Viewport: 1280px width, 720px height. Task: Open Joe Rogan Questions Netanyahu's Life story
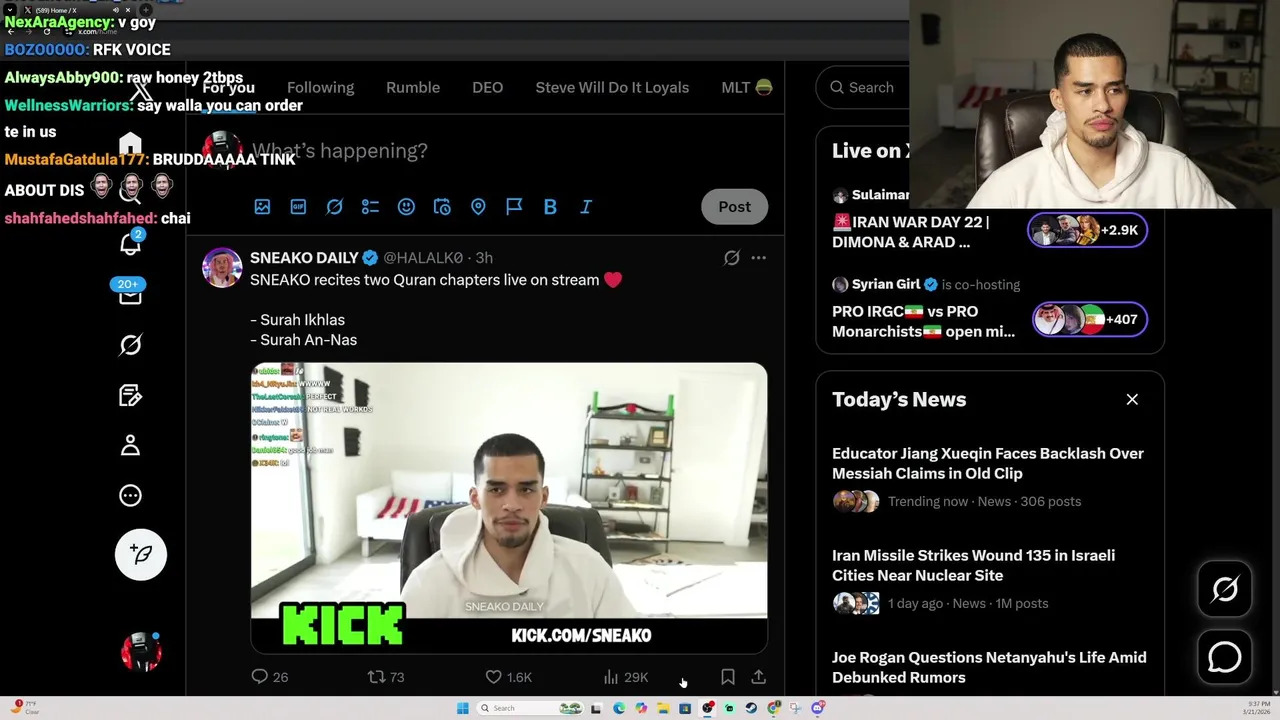989,667
